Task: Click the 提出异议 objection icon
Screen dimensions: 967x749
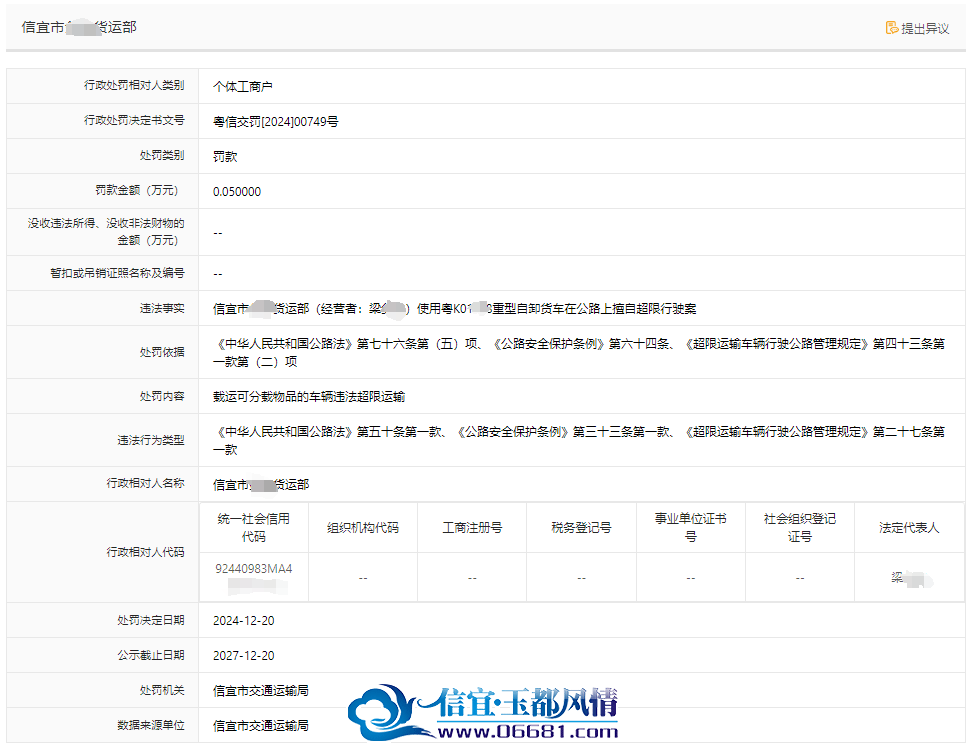Action: [x=892, y=28]
